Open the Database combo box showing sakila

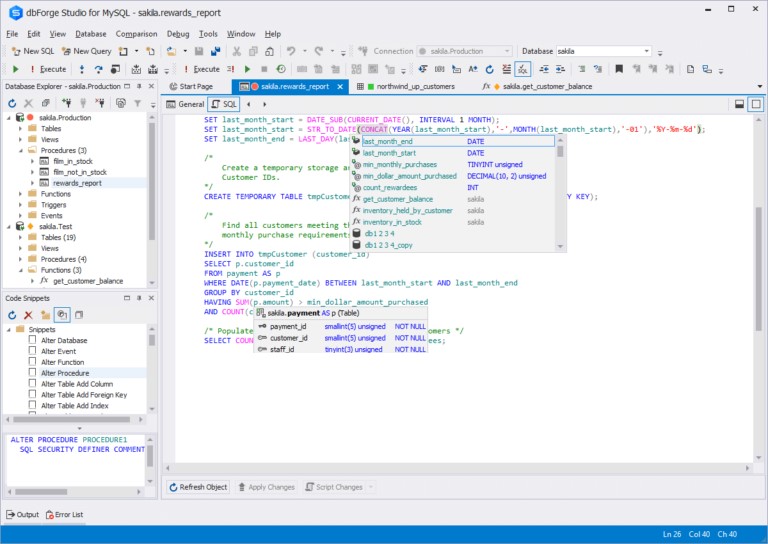tap(603, 51)
